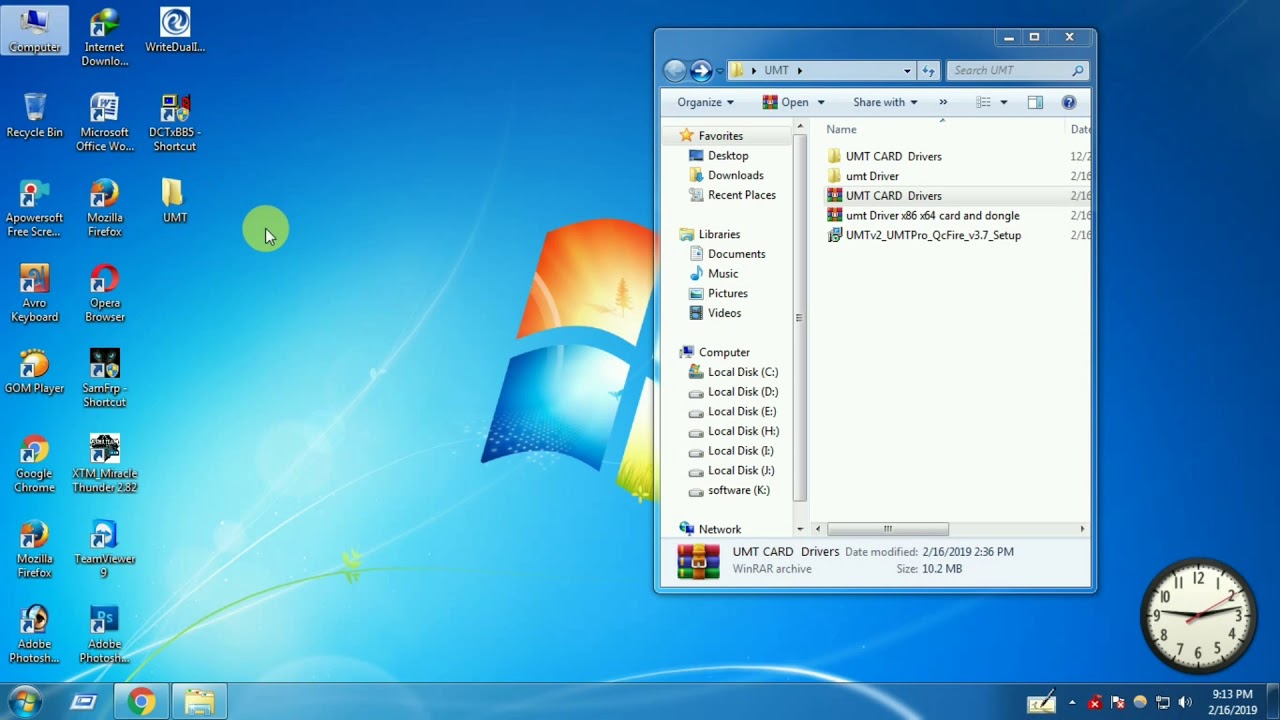Select software (K:) drive
The width and height of the screenshot is (1280, 720).
tap(738, 490)
